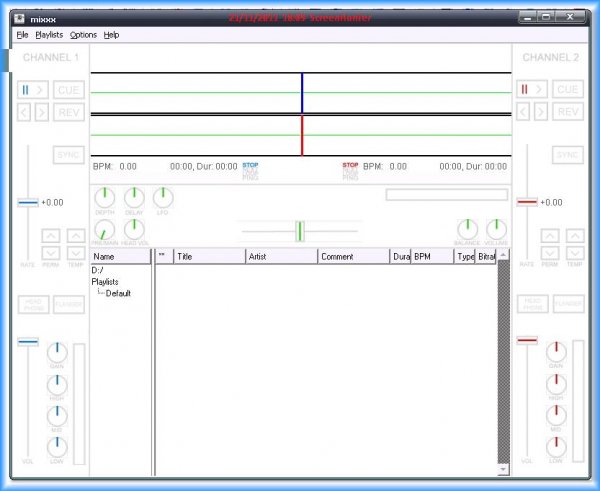This screenshot has width=600, height=491.
Task: Click the flanger LFO knob
Action: click(163, 197)
